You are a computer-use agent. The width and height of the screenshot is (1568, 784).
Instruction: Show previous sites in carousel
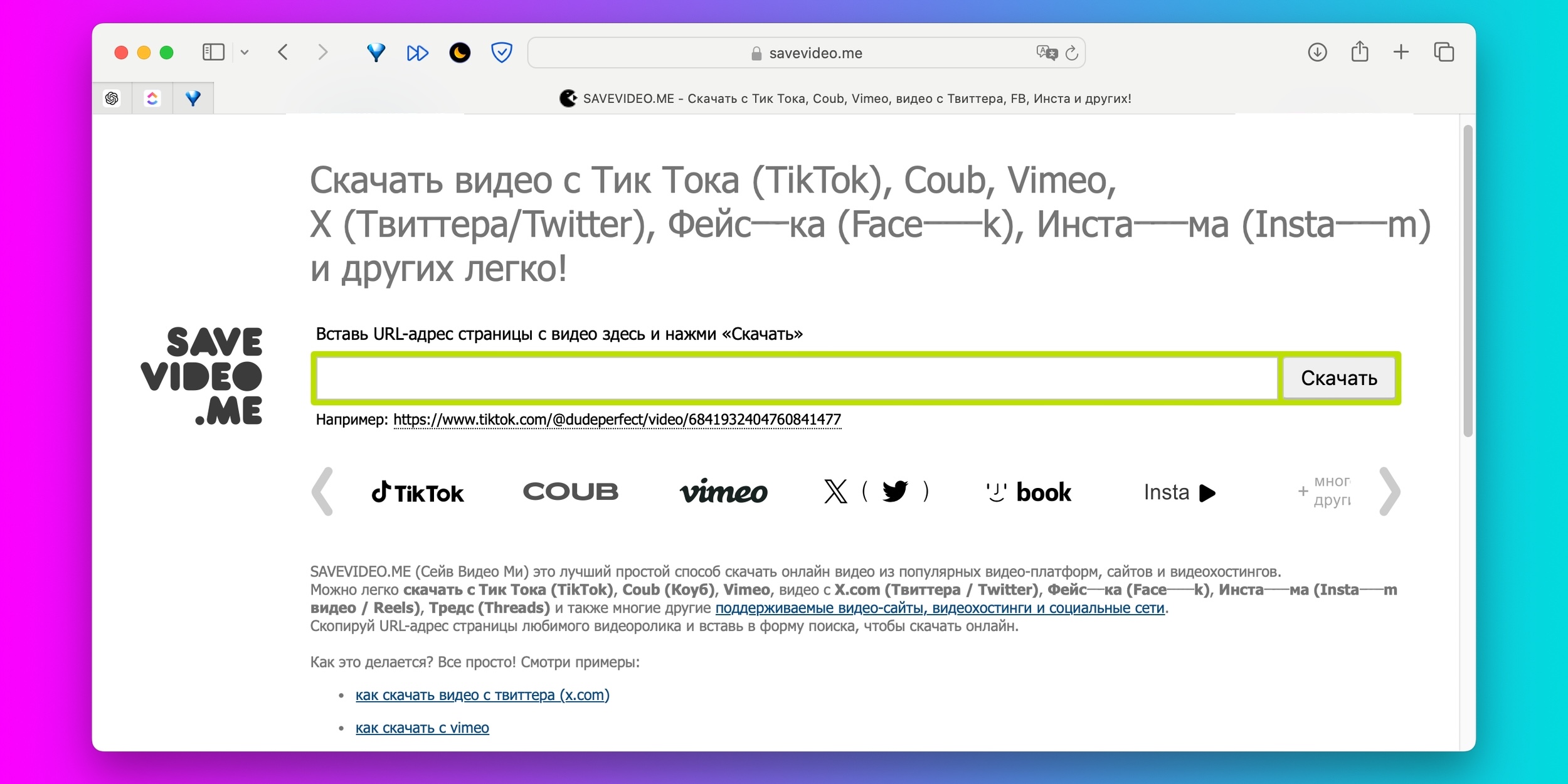pos(322,492)
